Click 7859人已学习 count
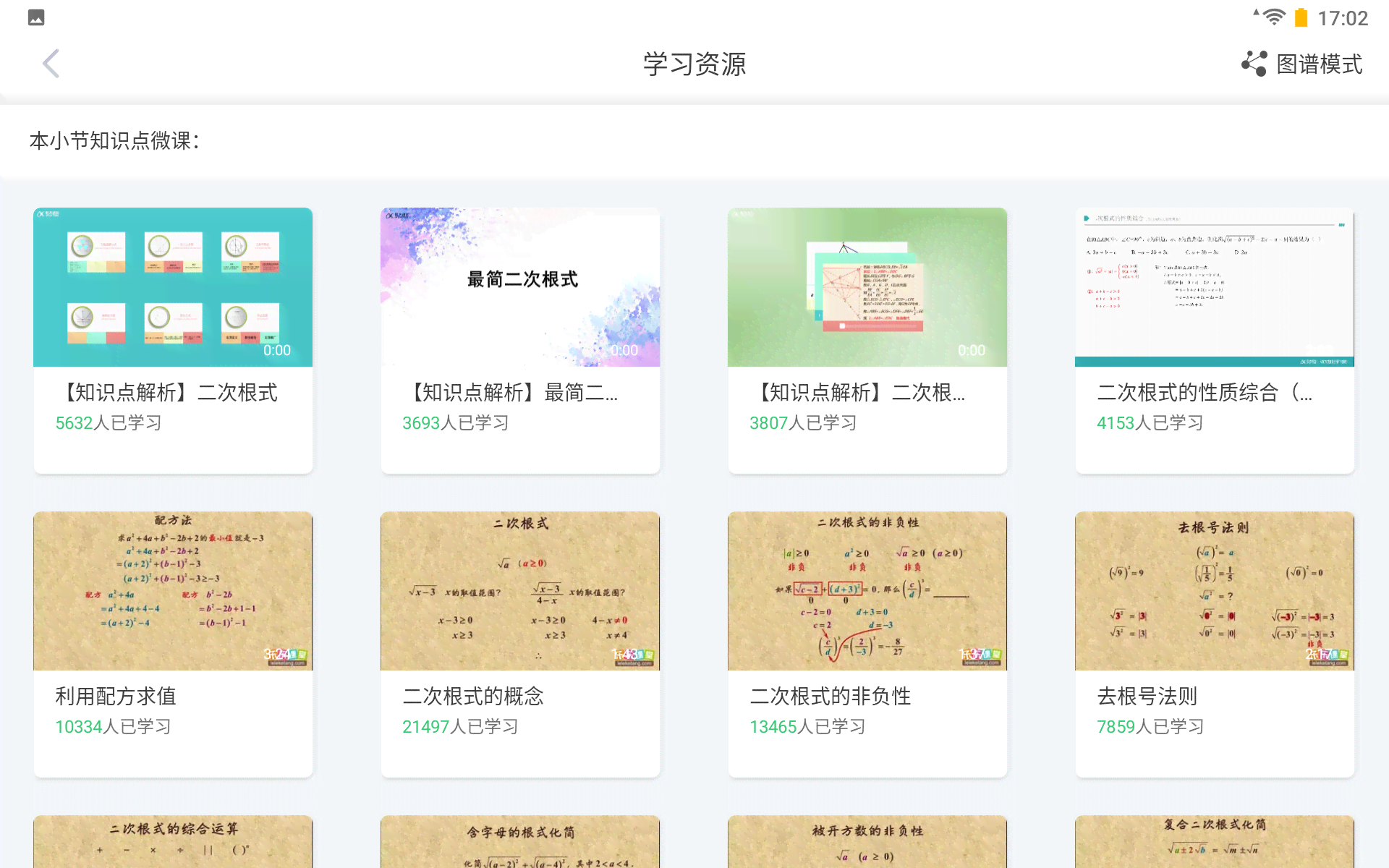Viewport: 1389px width, 868px height. point(1150,727)
